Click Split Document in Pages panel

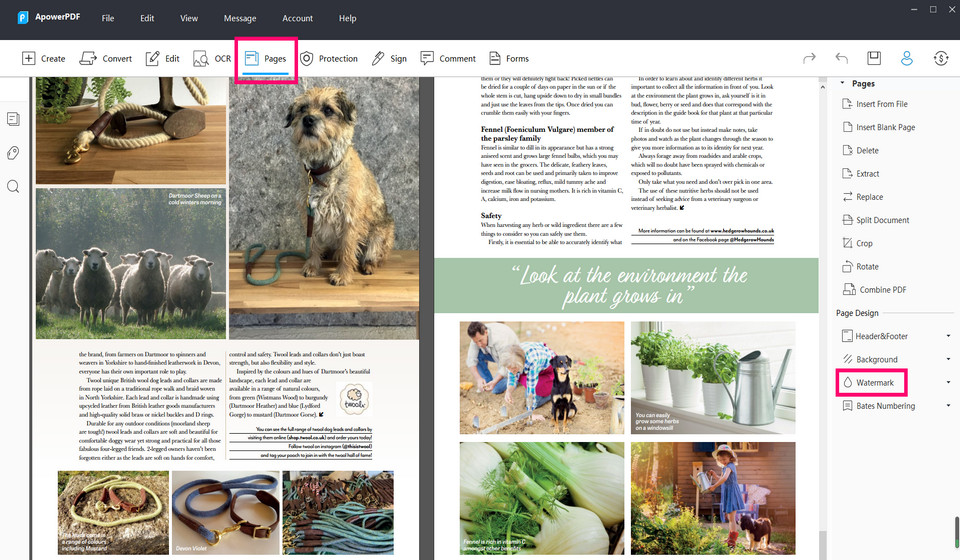pyautogui.click(x=882, y=220)
